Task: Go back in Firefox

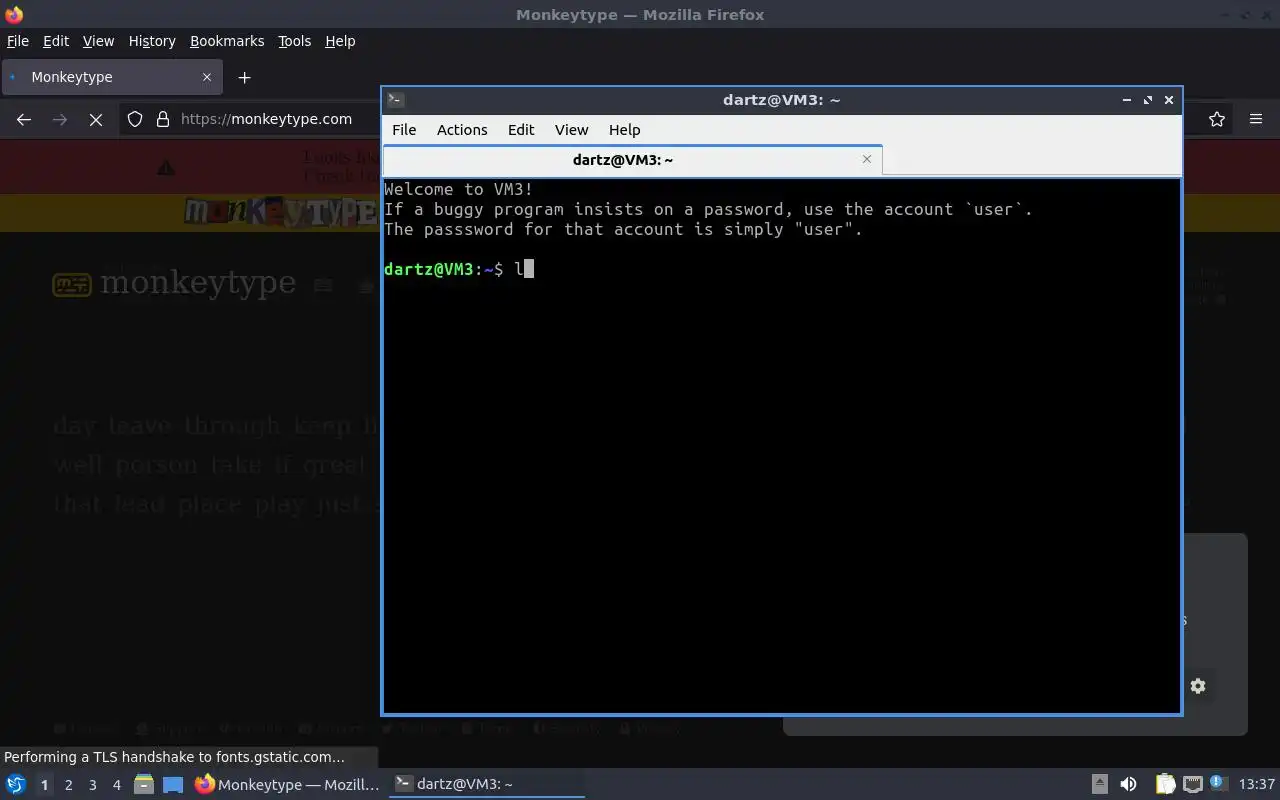Action: coord(24,119)
